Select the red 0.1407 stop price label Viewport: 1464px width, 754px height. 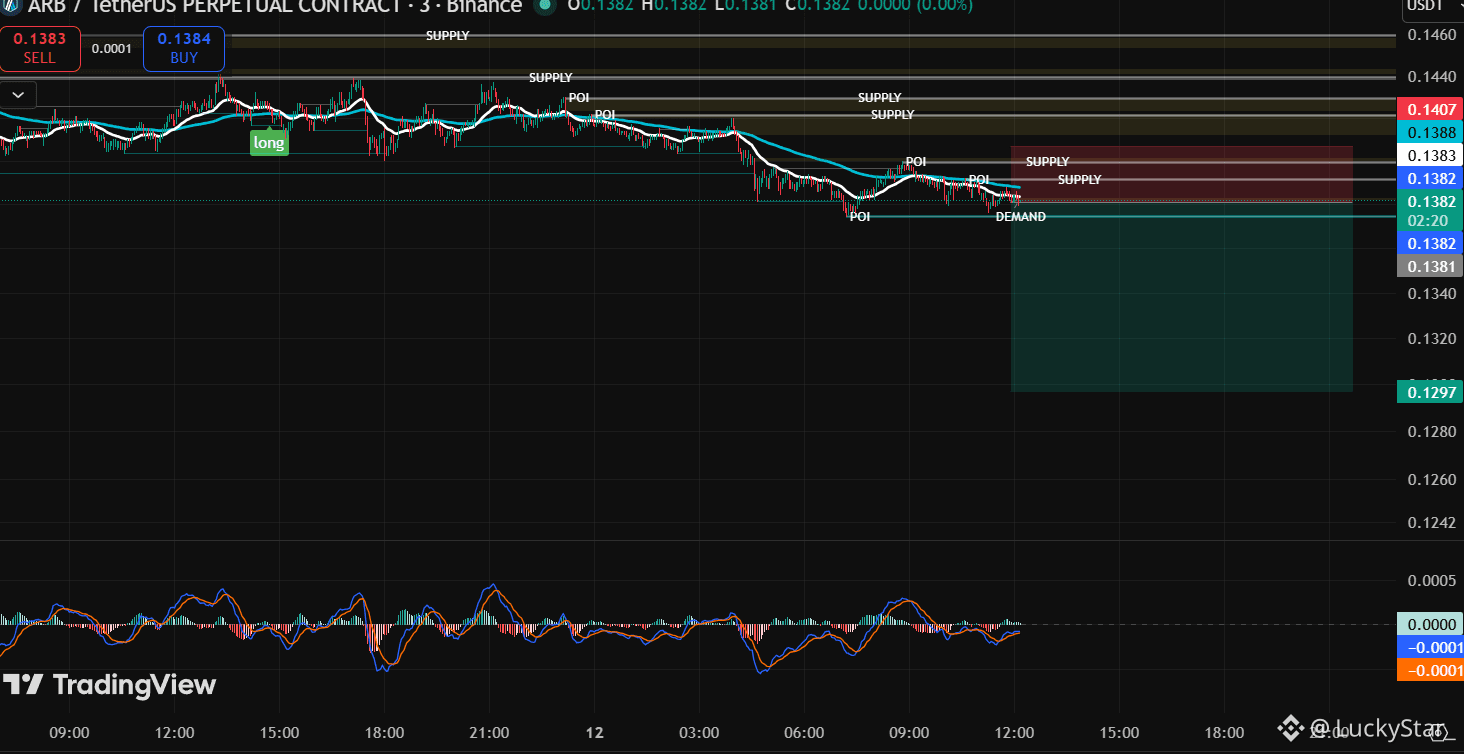[1430, 110]
